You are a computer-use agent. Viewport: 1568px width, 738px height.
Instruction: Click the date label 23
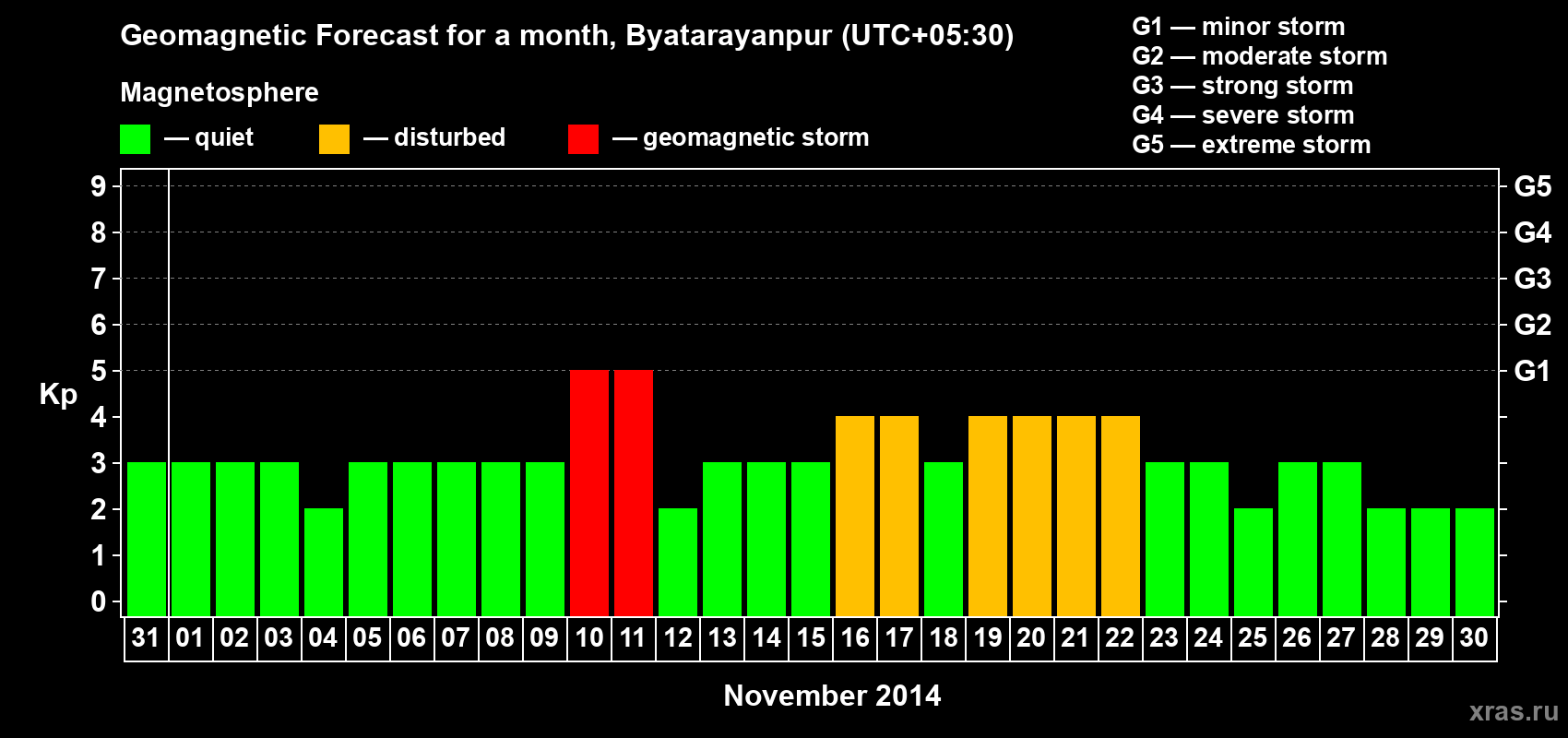coord(1164,637)
